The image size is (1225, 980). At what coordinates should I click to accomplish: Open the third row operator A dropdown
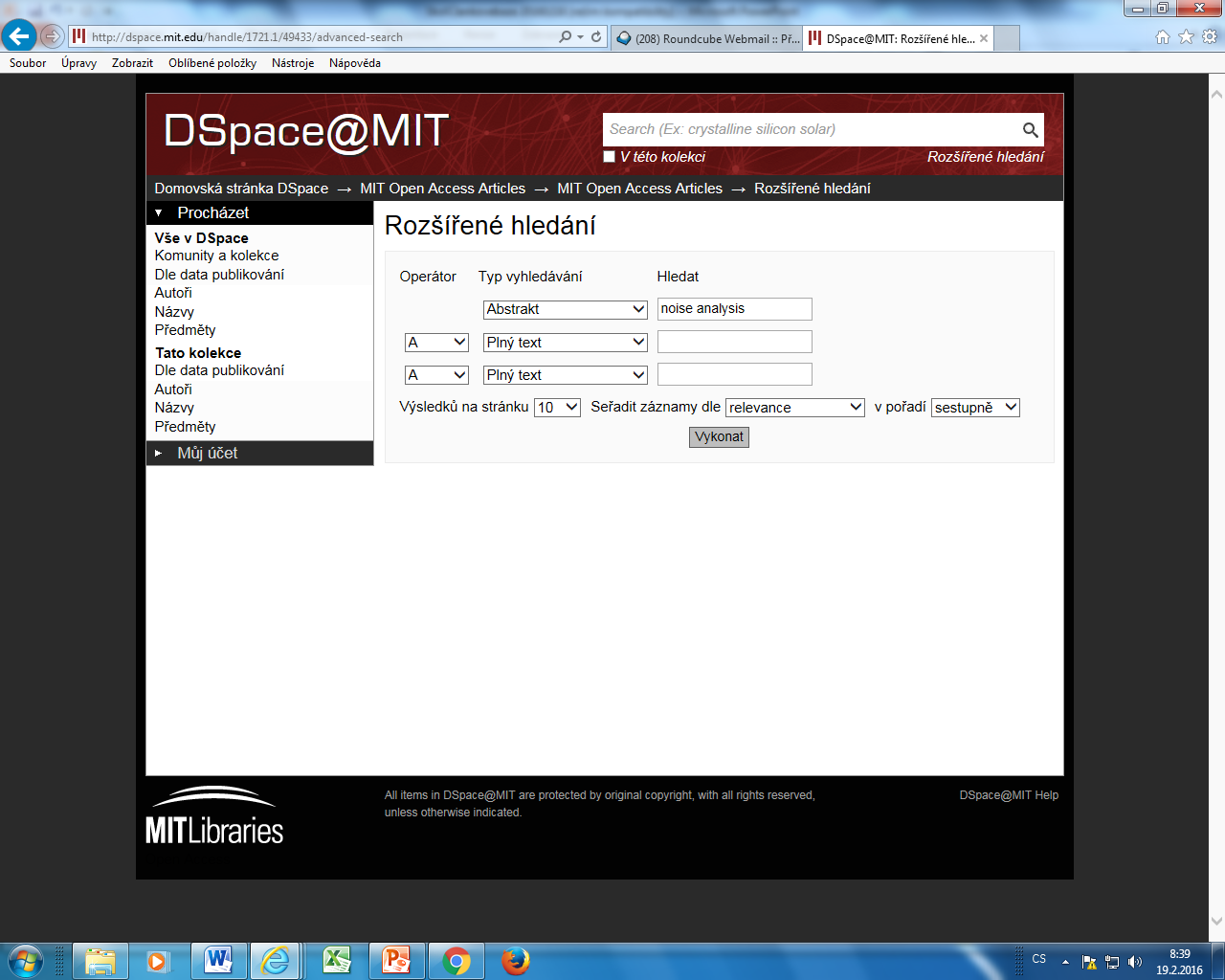436,375
